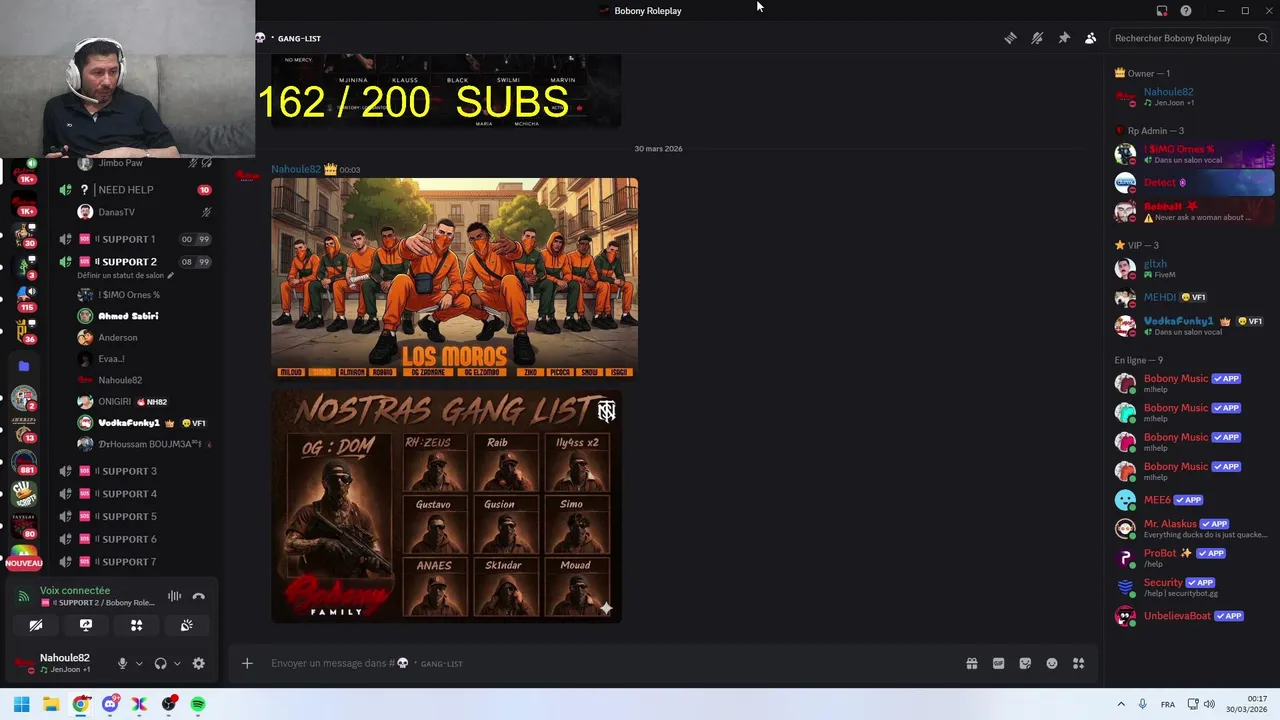Open the apps launcher in message bar

tap(1078, 663)
